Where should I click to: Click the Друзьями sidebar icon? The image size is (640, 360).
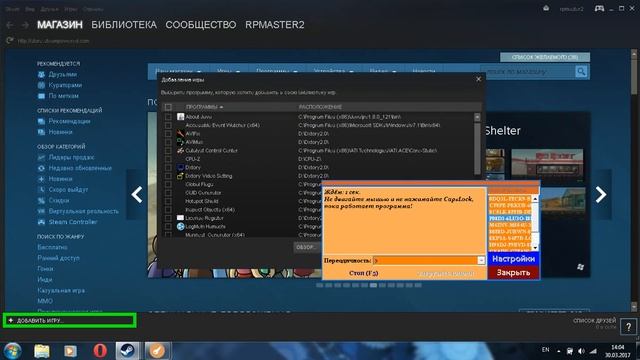(41, 75)
